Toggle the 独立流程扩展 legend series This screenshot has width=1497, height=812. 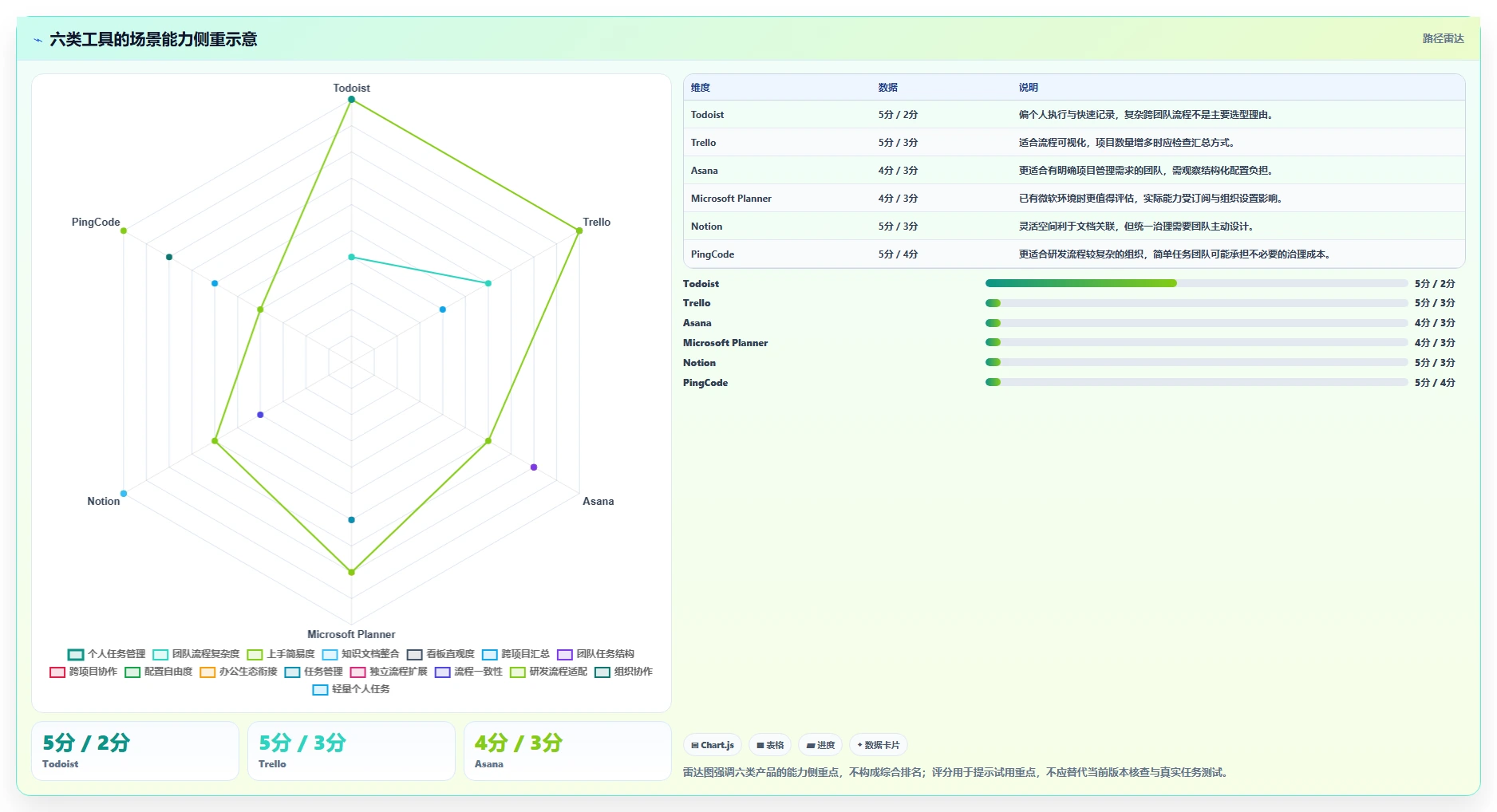point(389,672)
